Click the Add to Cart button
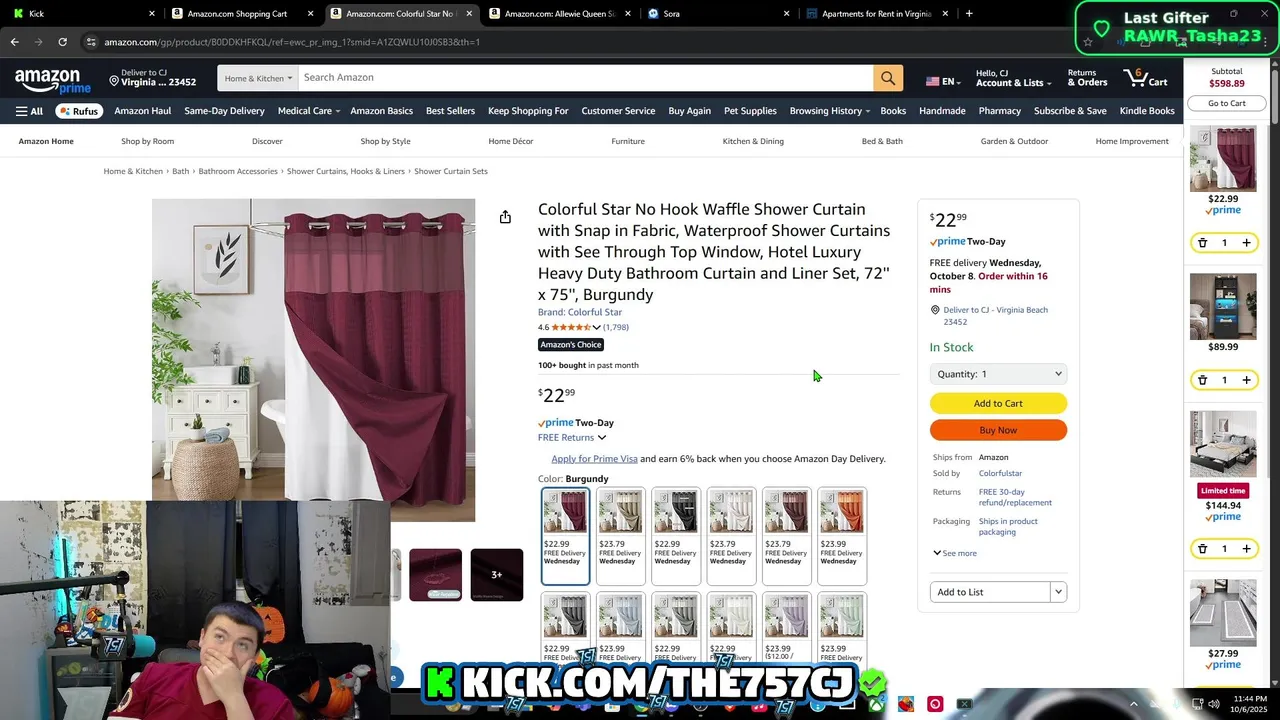Screen dimensions: 1280x720 tap(998, 403)
